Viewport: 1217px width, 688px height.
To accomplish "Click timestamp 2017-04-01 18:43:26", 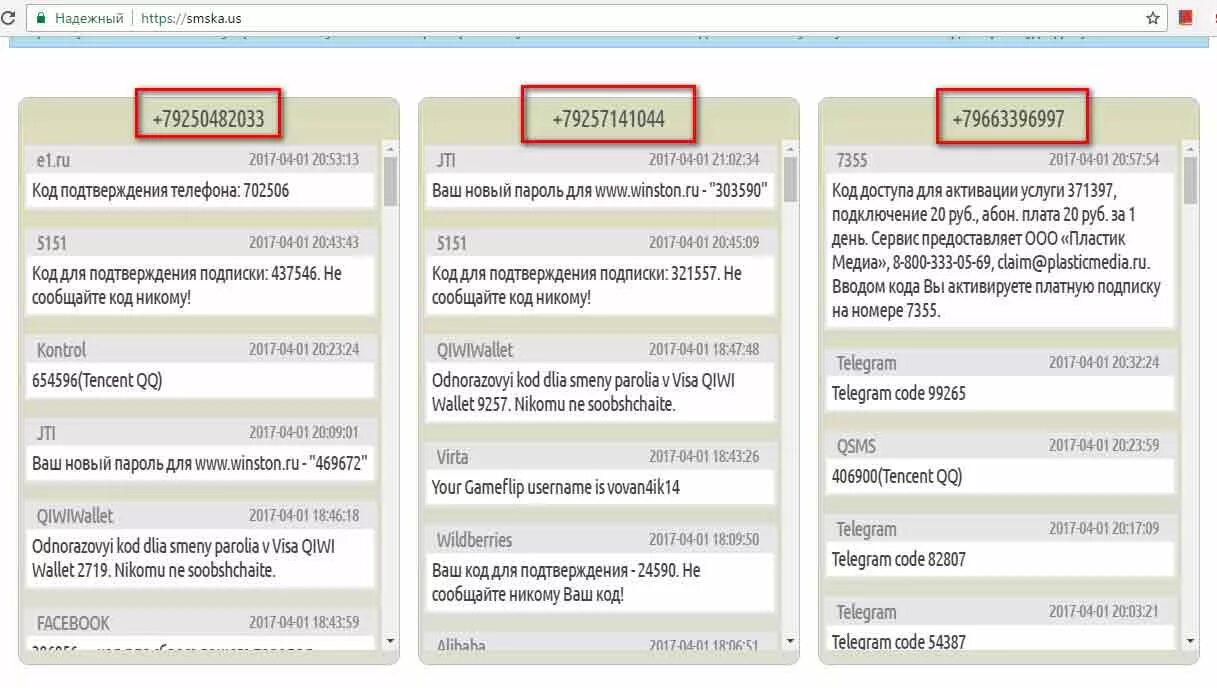I will tap(704, 456).
